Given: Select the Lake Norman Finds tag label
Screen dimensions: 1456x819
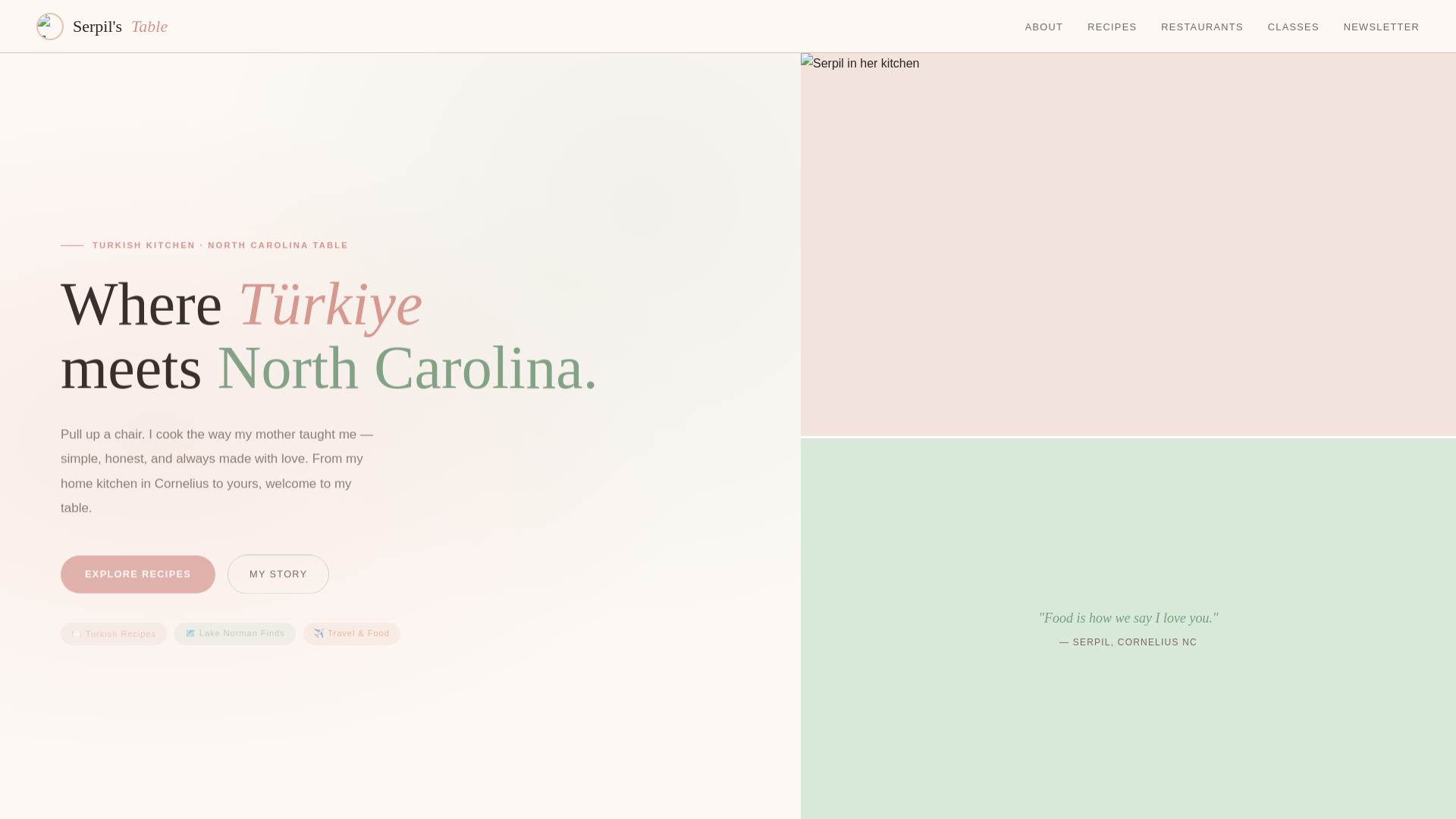Looking at the screenshot, I should tap(242, 633).
